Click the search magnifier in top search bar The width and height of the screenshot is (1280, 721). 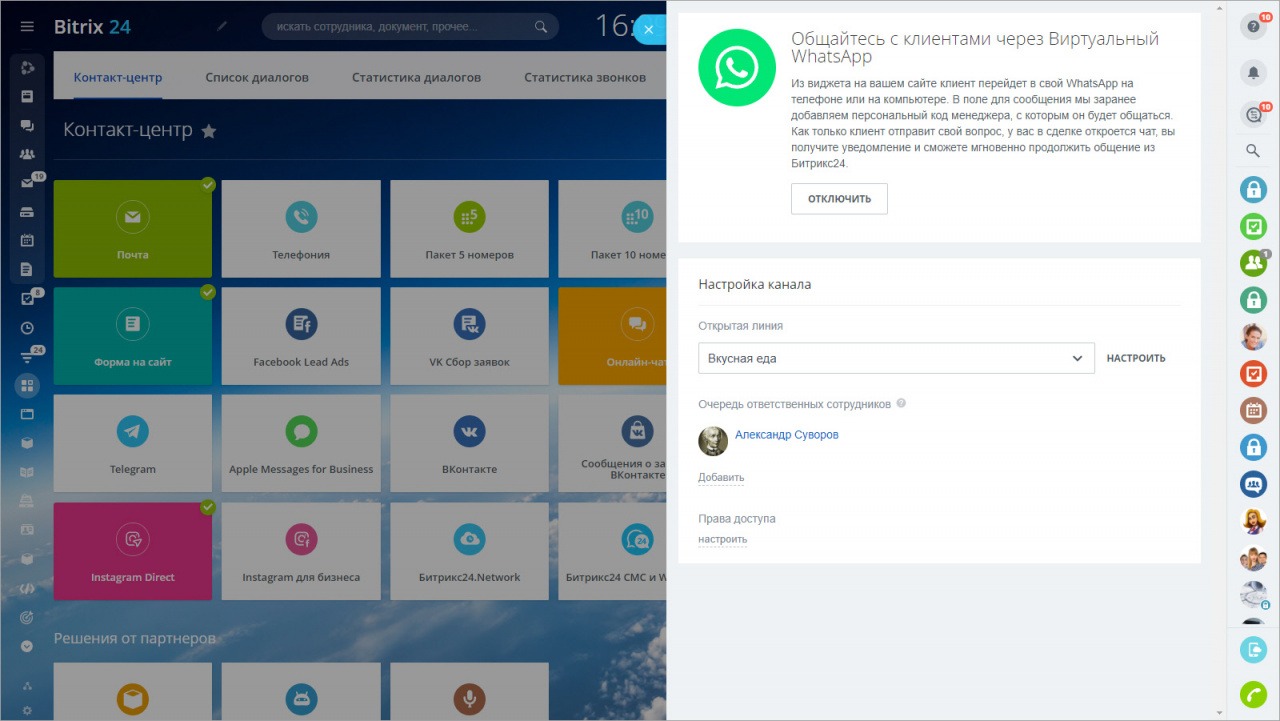pyautogui.click(x=541, y=27)
